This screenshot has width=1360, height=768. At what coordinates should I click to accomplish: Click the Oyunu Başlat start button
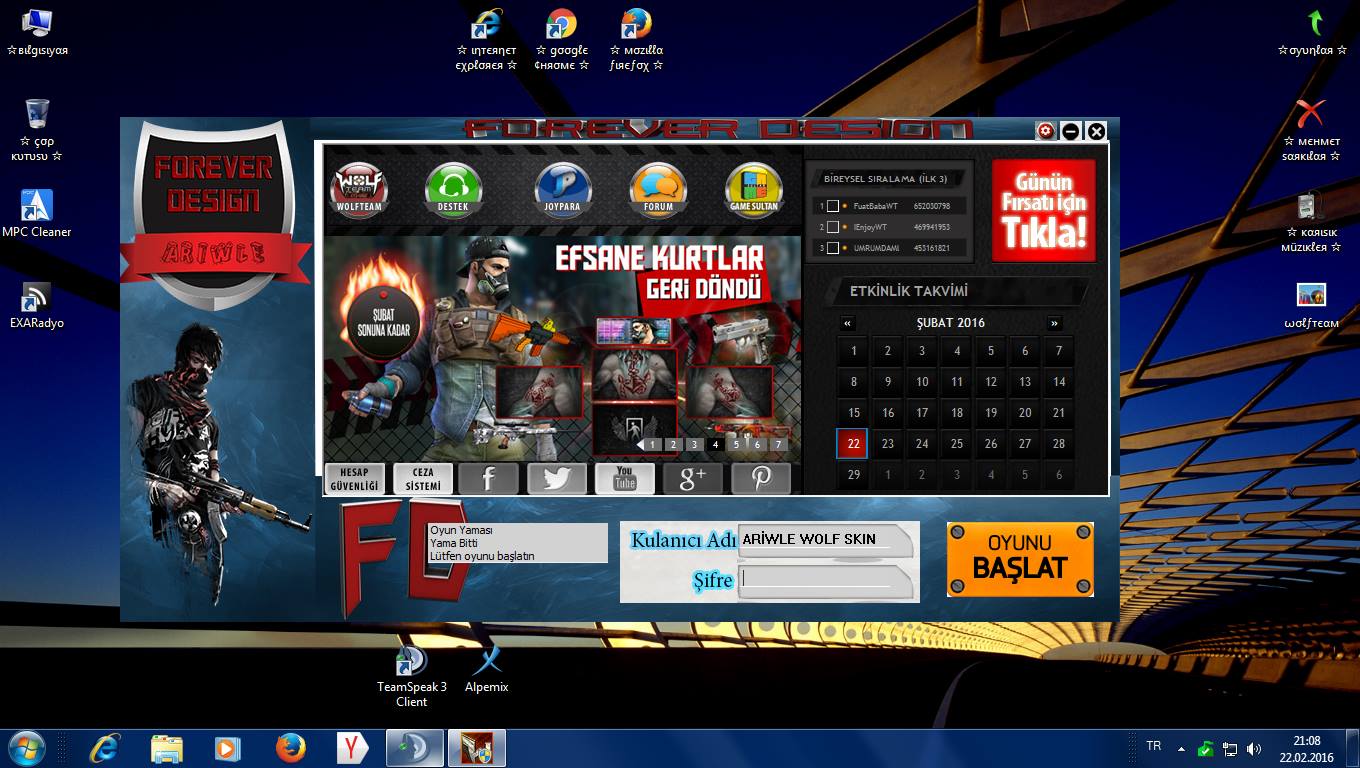coord(1020,559)
